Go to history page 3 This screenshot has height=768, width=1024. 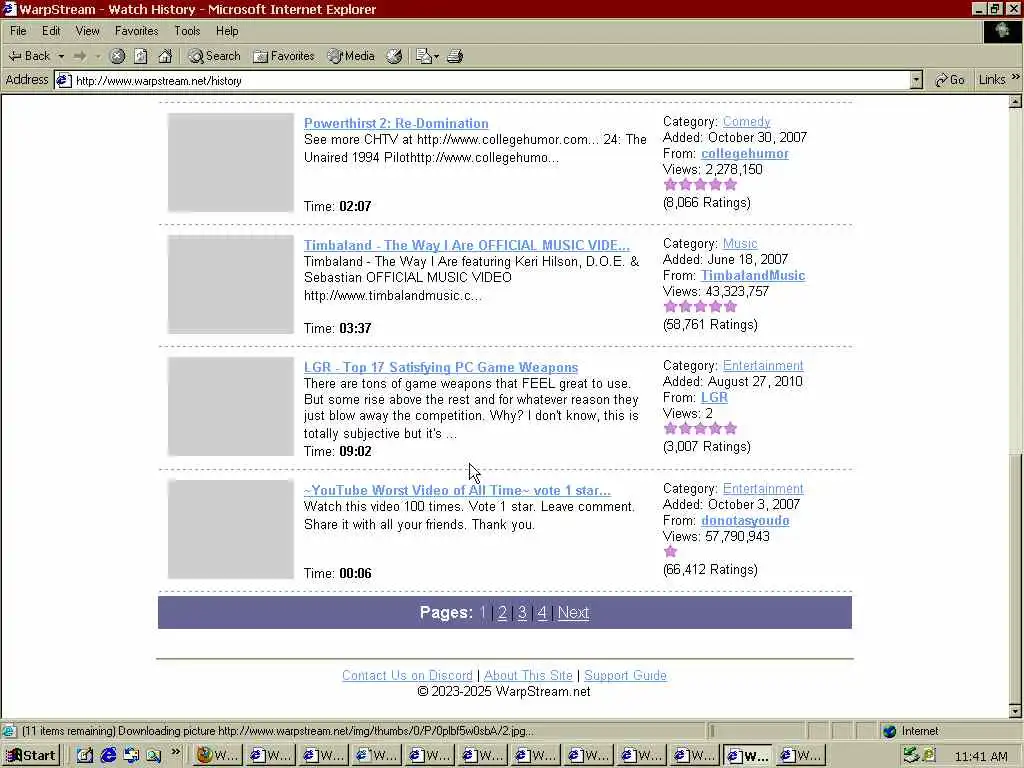click(x=522, y=613)
